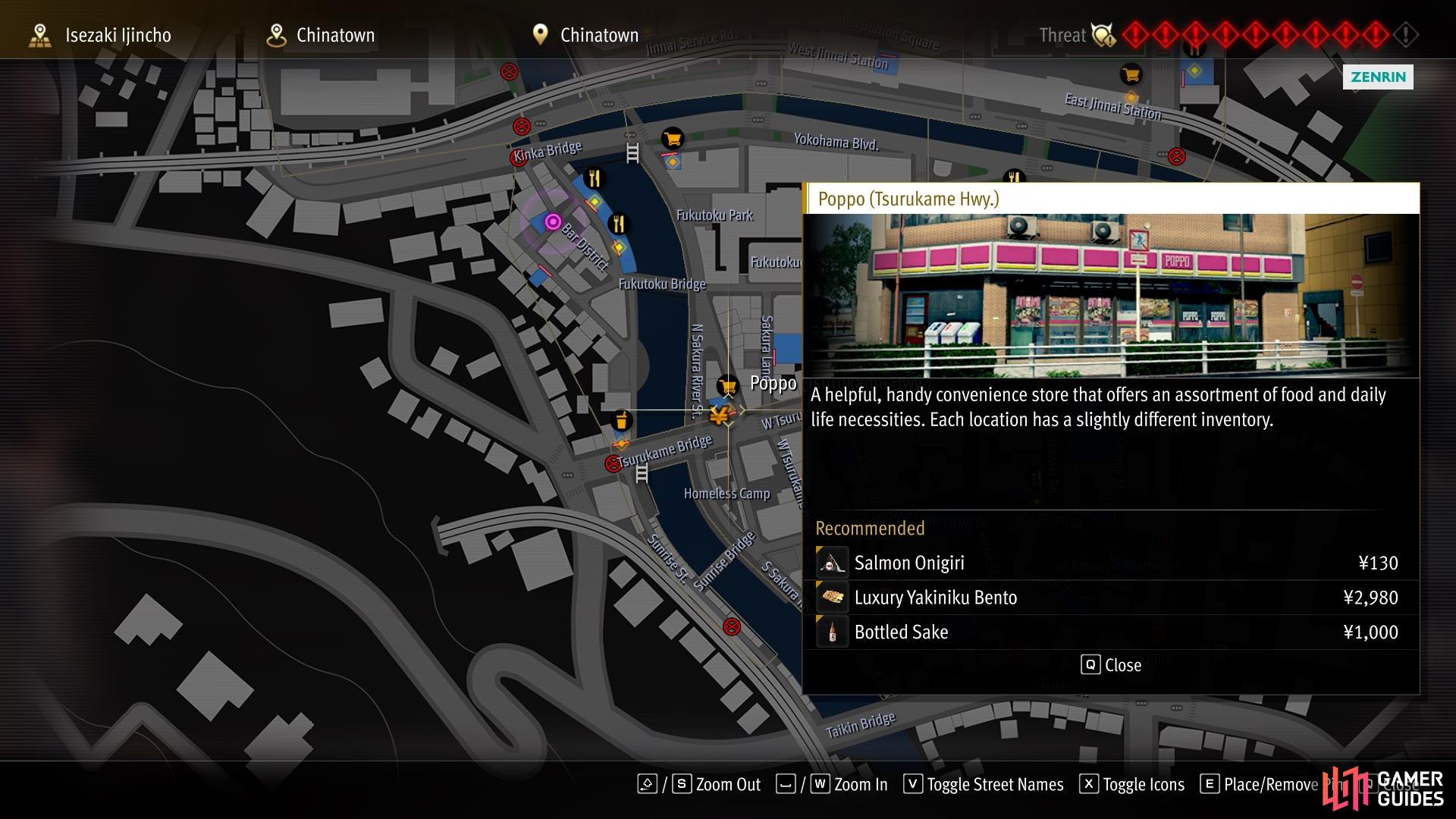Close the Poppo shop info panel
1456x819 pixels.
point(1111,665)
